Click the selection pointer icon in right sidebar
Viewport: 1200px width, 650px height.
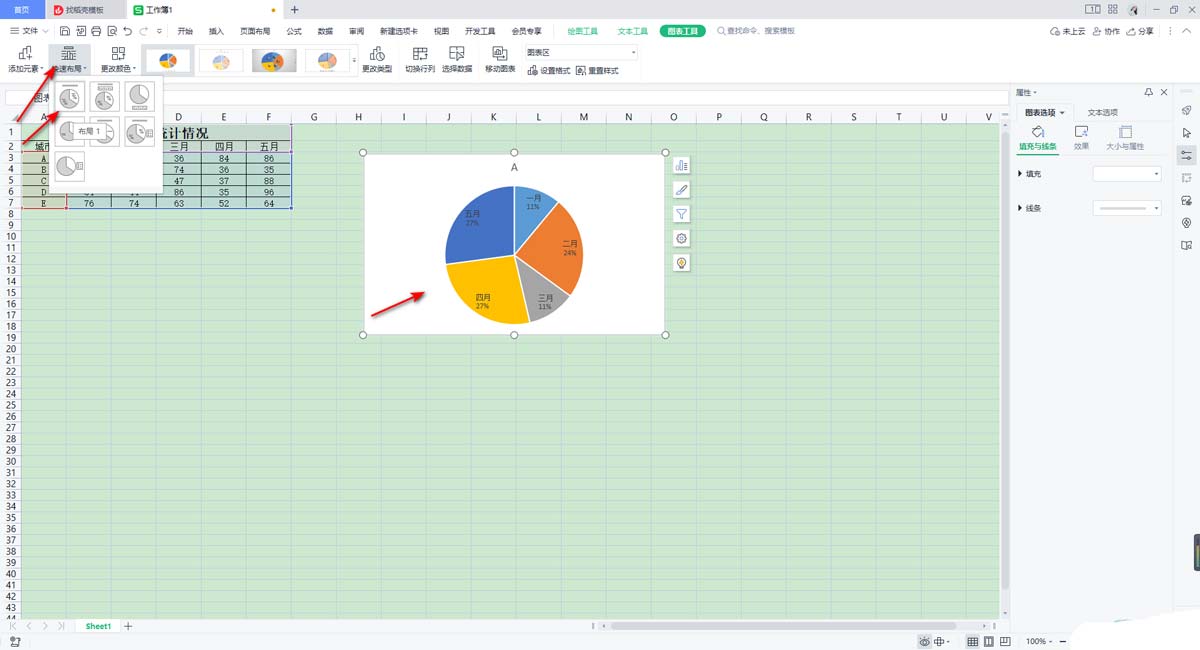click(x=1186, y=133)
